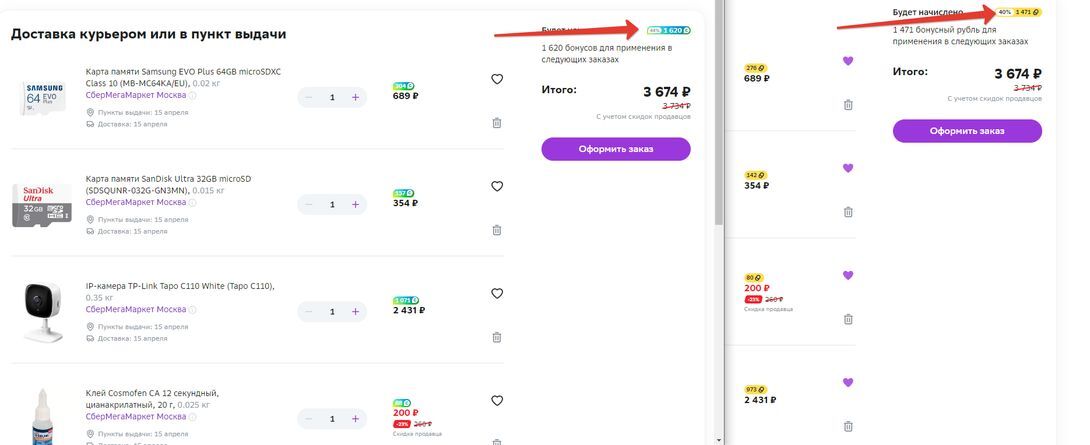Delete TP-Link Tapo camera from cart
This screenshot has width=1090, height=445.
pyautogui.click(x=496, y=337)
